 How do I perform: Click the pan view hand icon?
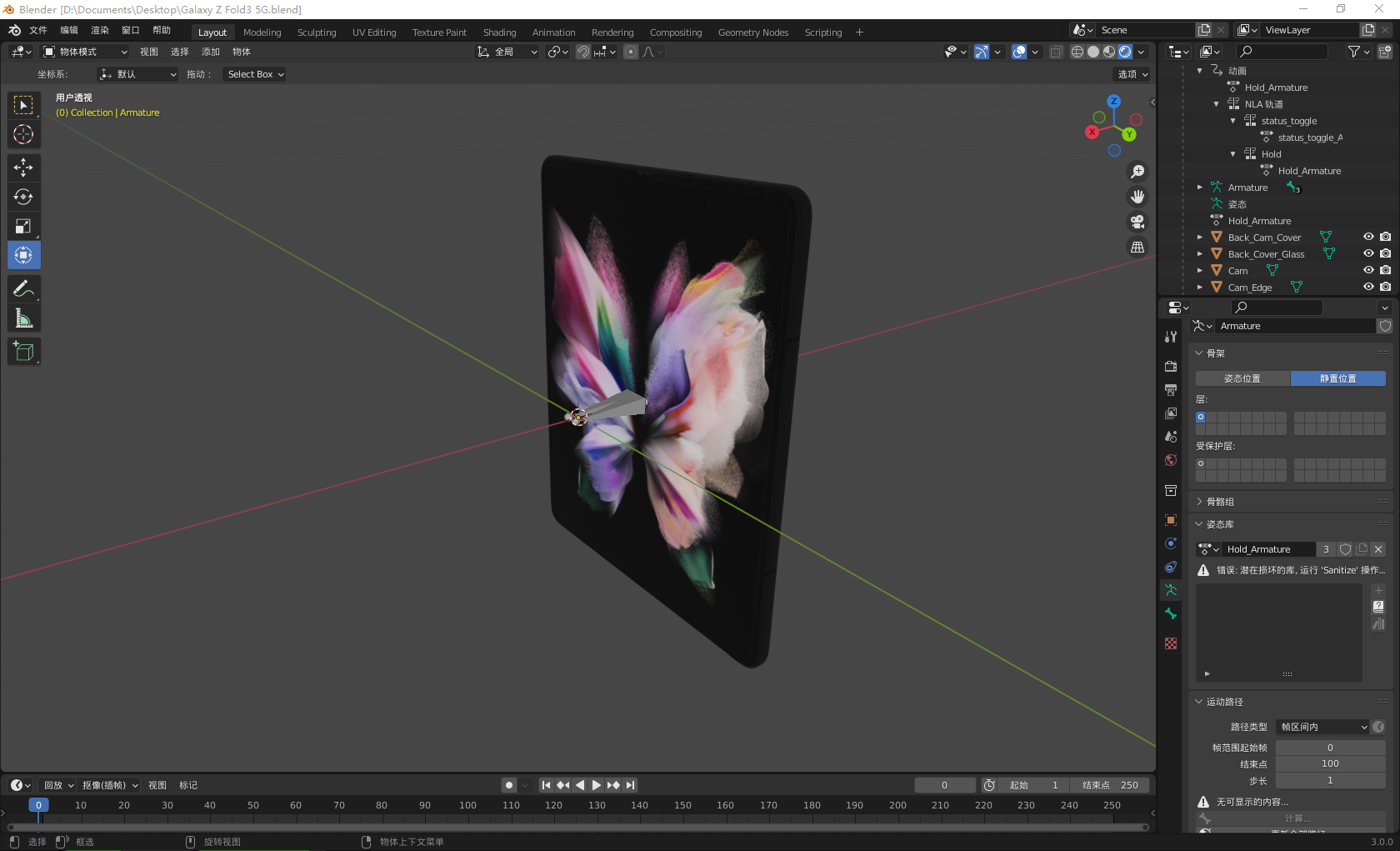pyautogui.click(x=1137, y=197)
